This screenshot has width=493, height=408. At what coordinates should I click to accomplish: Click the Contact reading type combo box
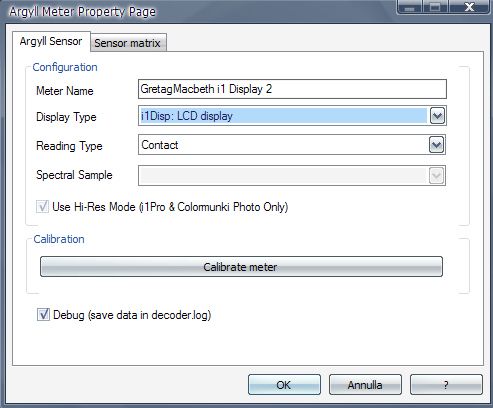[292, 145]
